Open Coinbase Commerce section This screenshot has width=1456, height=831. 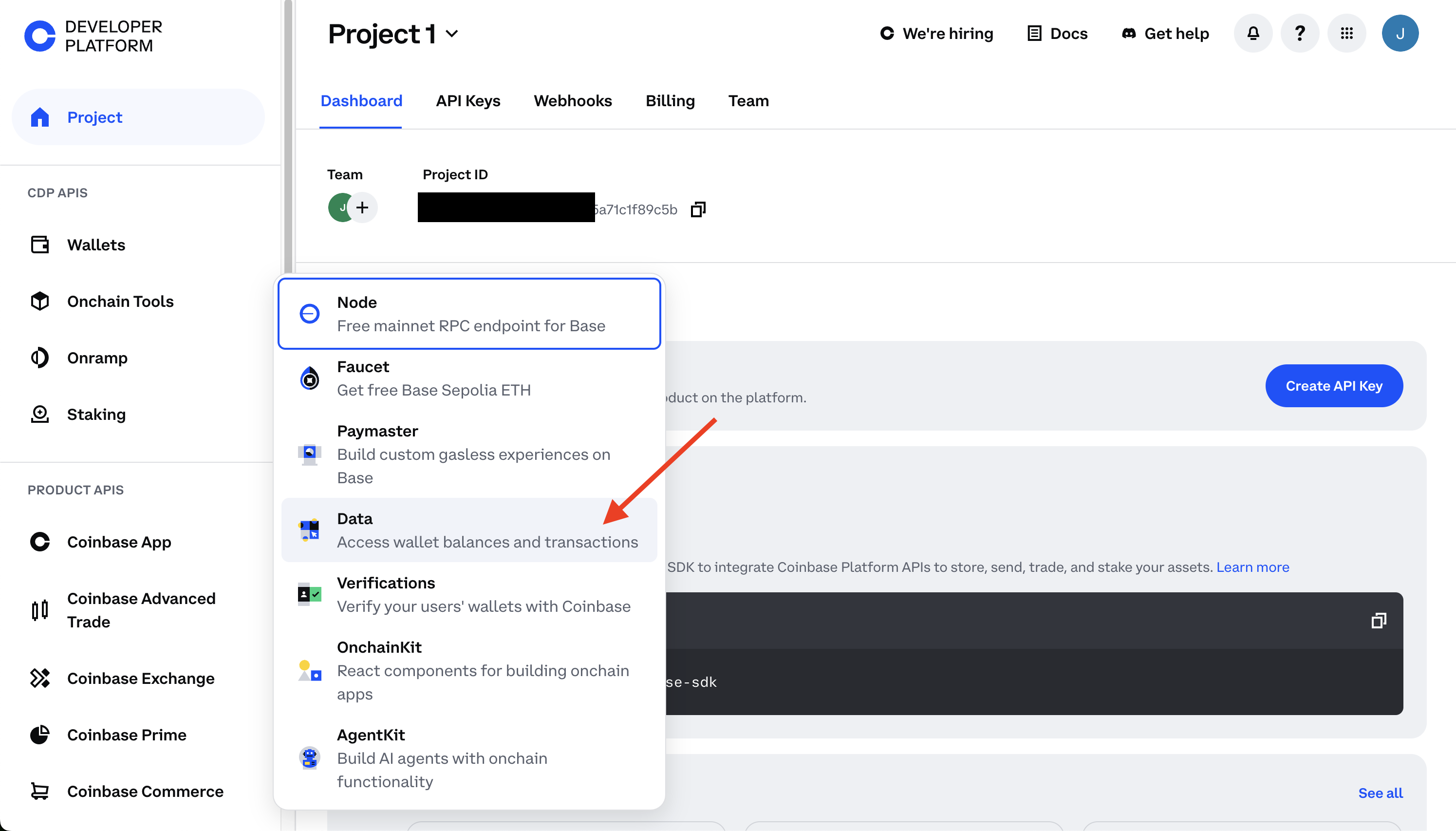pyautogui.click(x=138, y=791)
